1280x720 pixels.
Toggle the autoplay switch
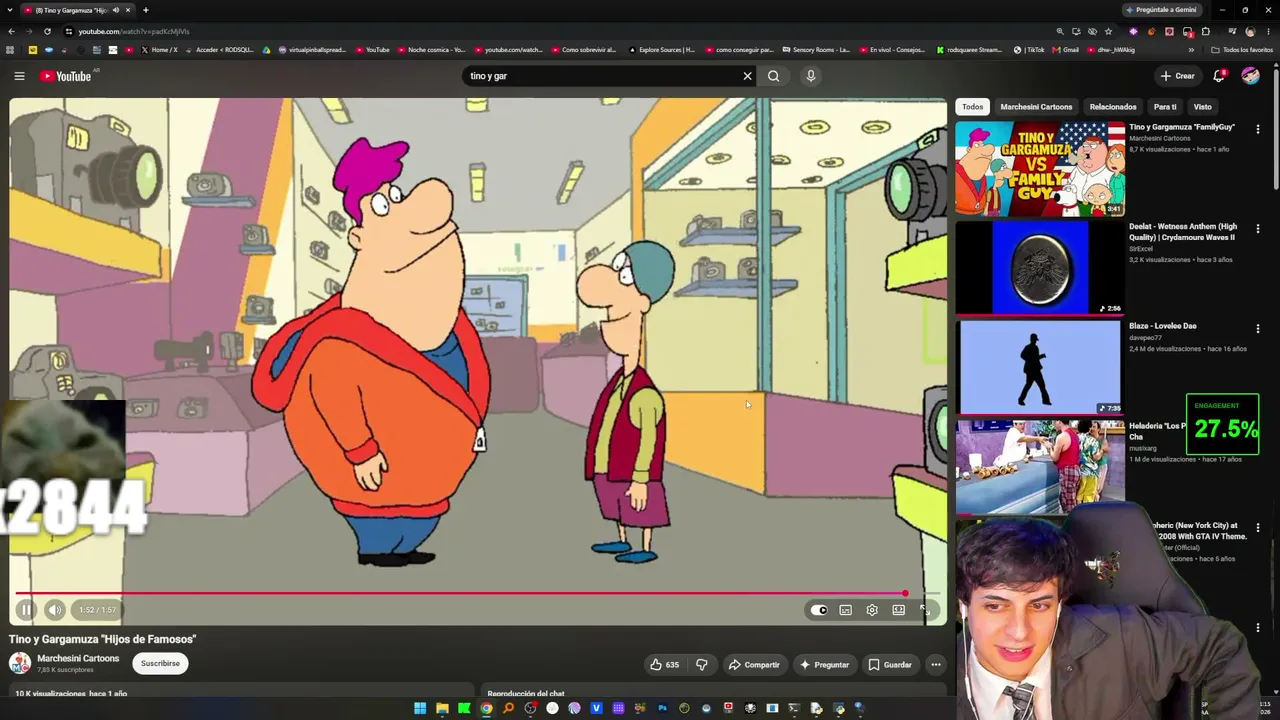pyautogui.click(x=819, y=610)
